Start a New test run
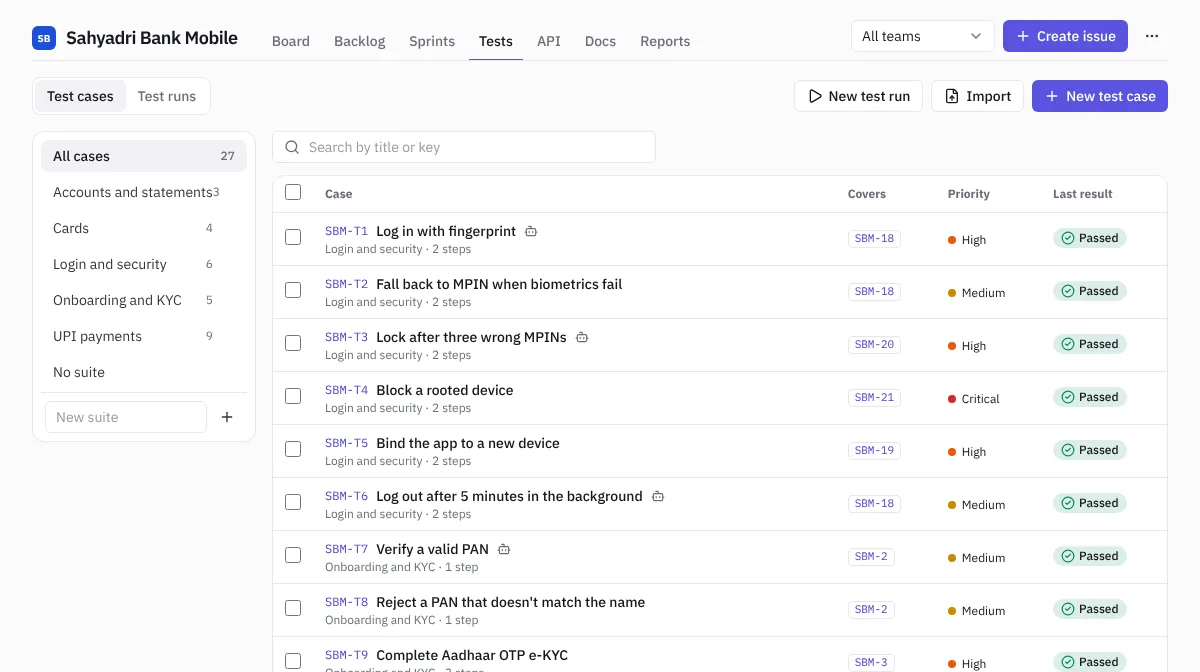The image size is (1200, 672). [x=858, y=96]
